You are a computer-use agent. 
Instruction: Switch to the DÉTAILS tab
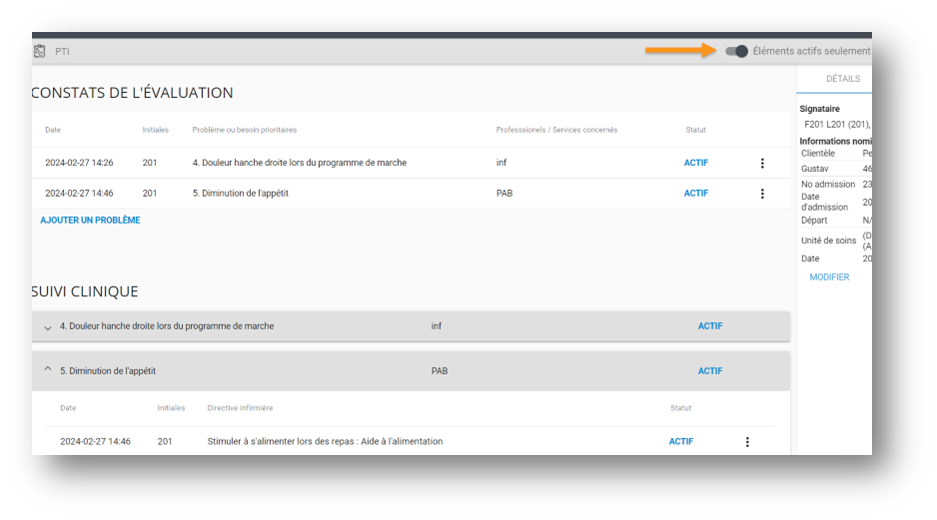click(x=842, y=79)
